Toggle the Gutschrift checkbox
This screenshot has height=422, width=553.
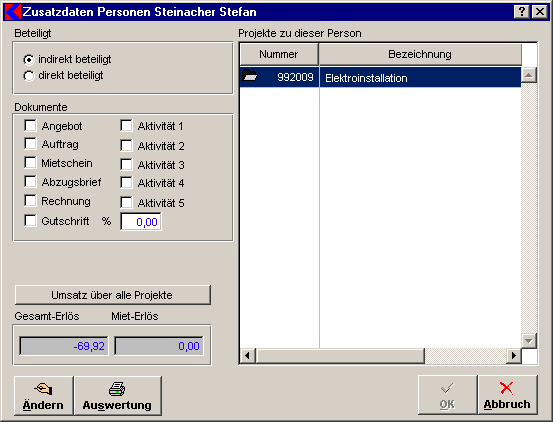[x=30, y=220]
